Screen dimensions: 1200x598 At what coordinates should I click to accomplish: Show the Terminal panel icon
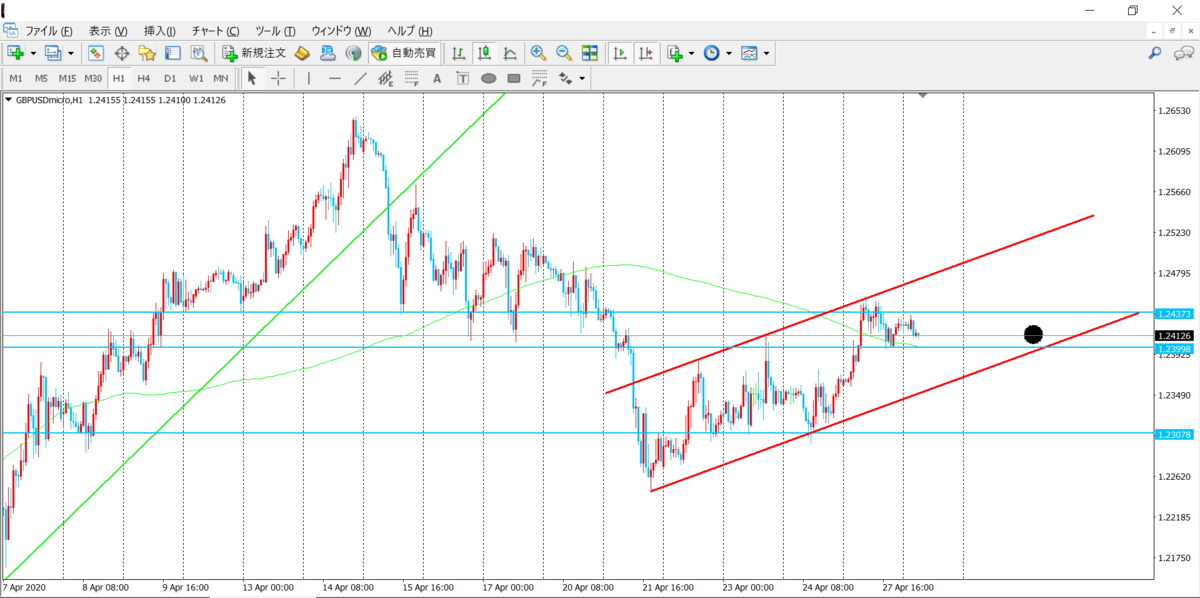click(172, 53)
